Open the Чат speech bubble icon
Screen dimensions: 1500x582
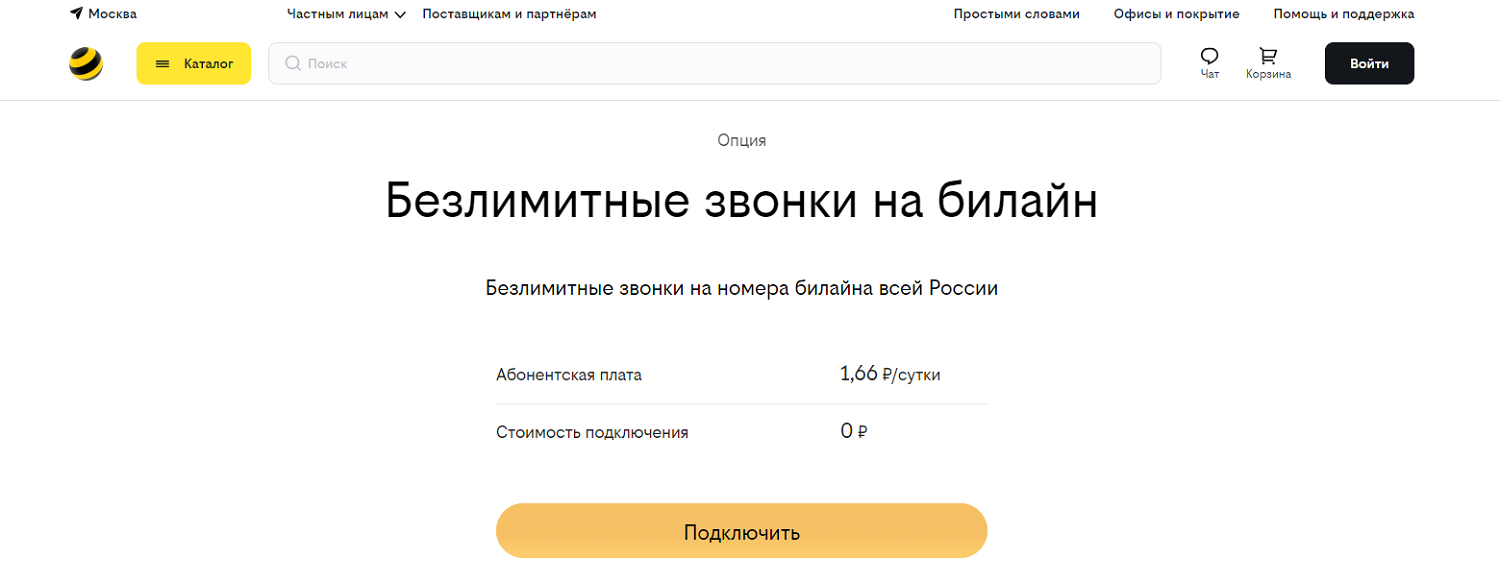[1209, 56]
